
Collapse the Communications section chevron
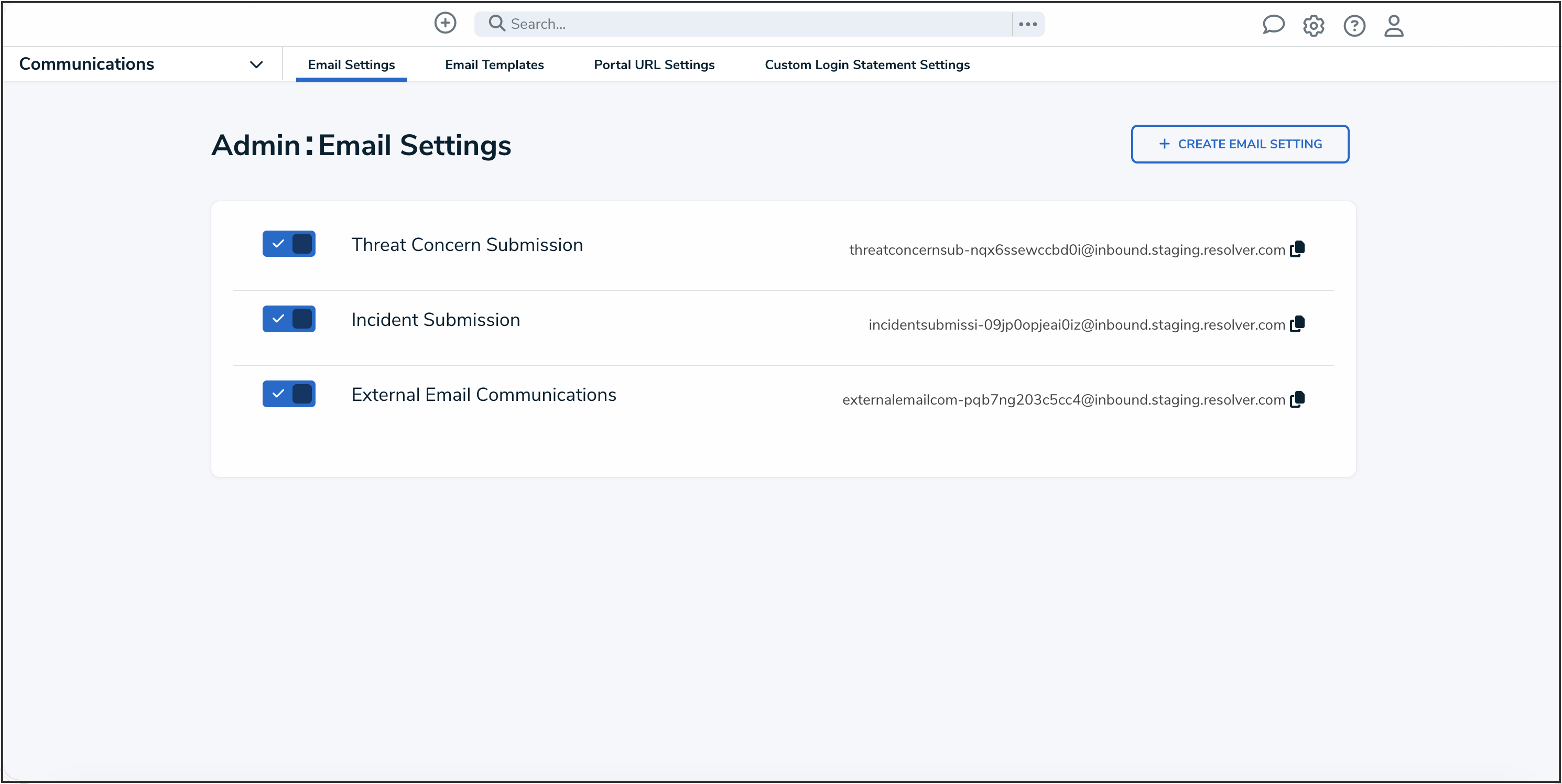coord(256,63)
